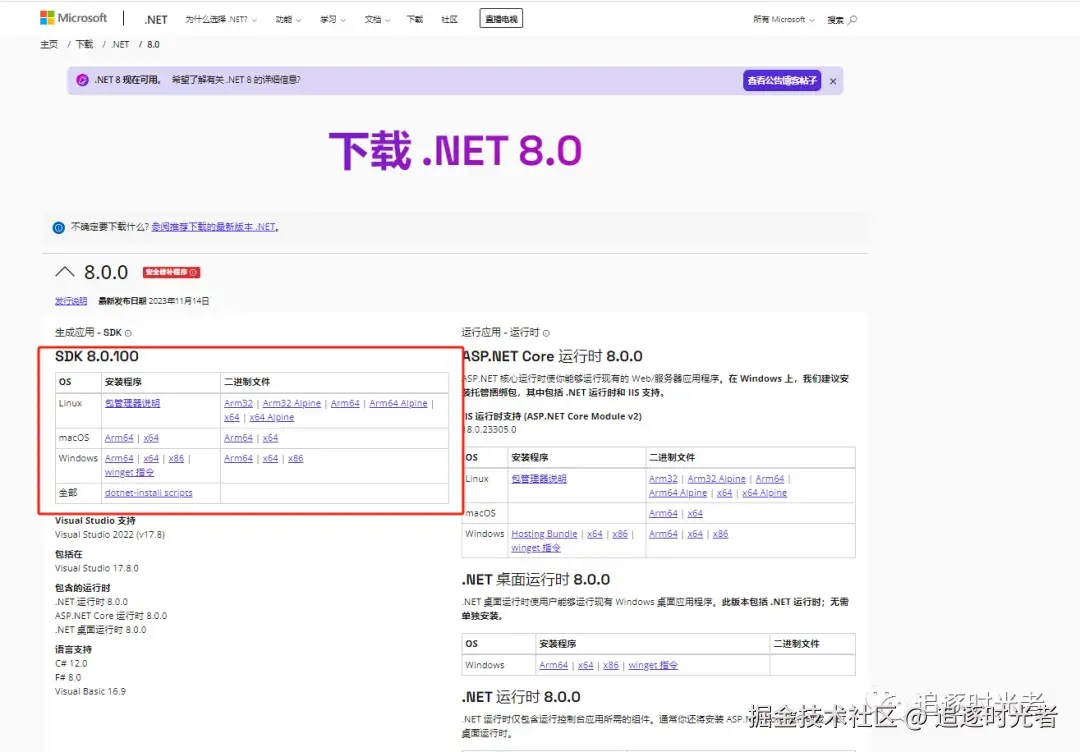Click 查看公告博客帖子 button

tap(782, 81)
